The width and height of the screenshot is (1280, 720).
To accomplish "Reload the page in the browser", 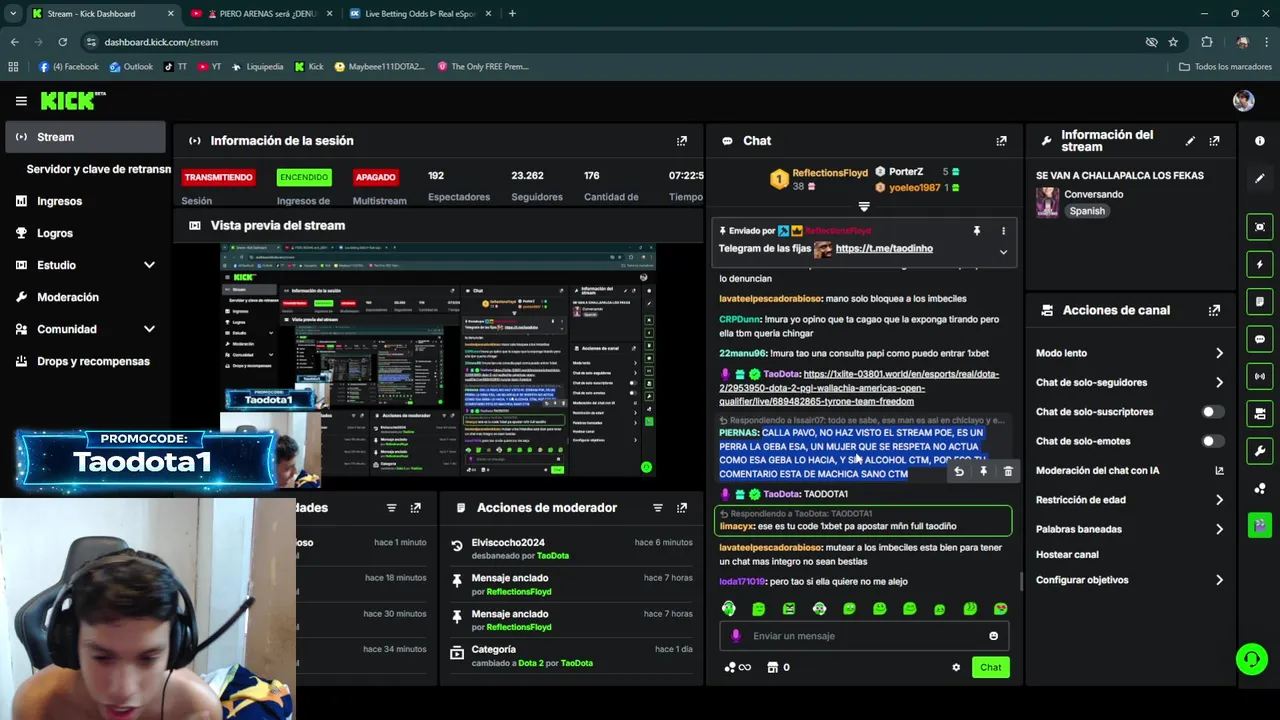I will pos(62,42).
